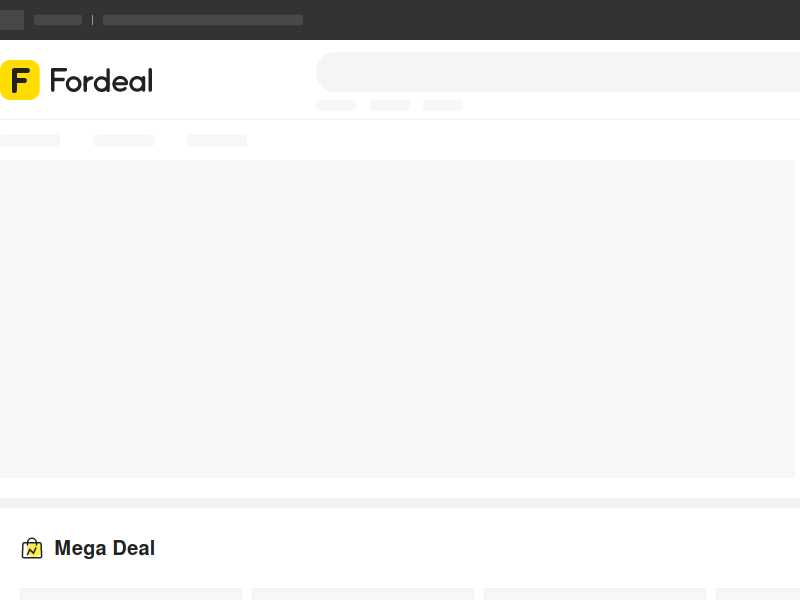Select the first suggestion chip under search
Viewport: 800px width, 600px height.
tap(336, 105)
